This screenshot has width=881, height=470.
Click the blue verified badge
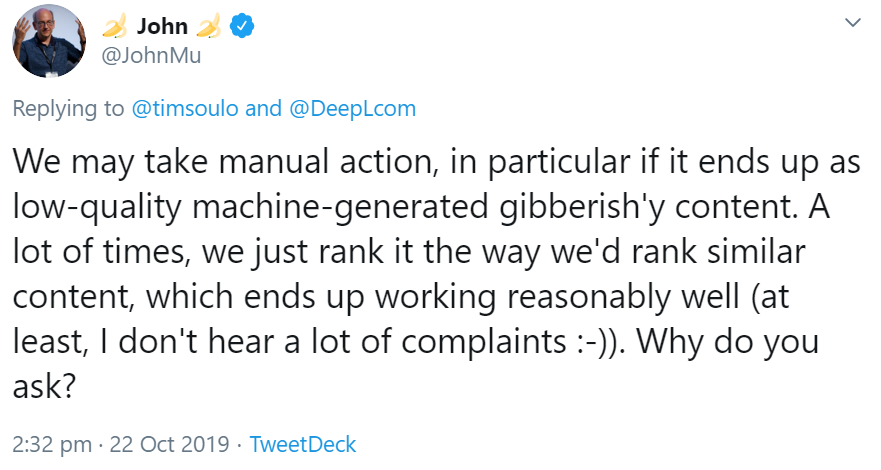point(240,27)
